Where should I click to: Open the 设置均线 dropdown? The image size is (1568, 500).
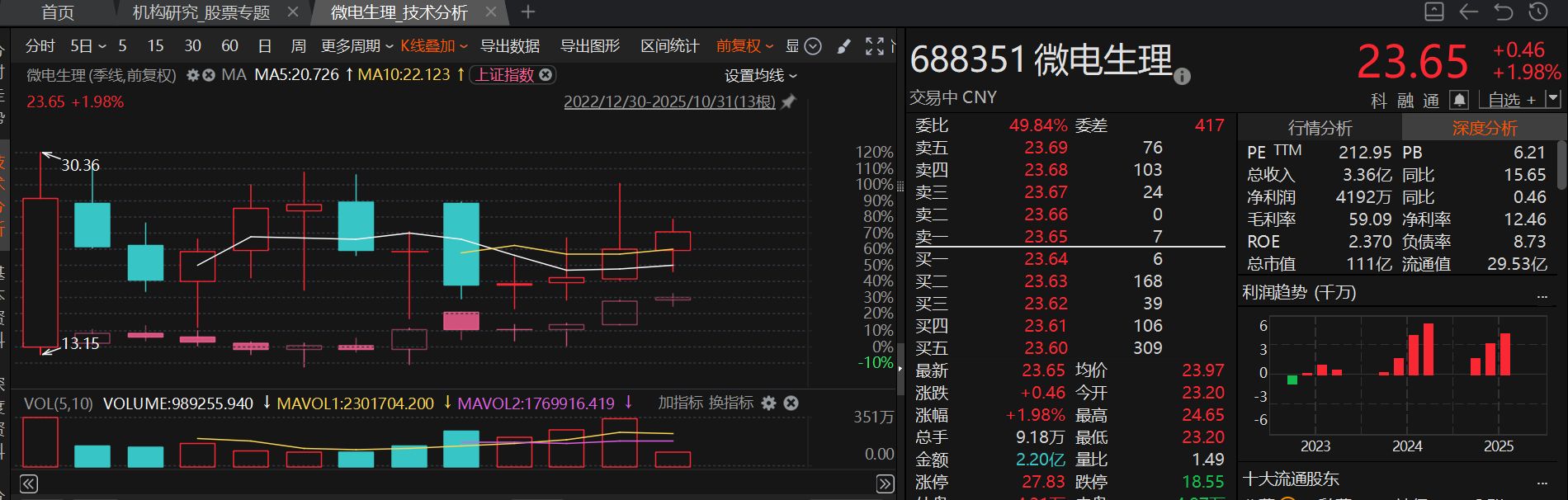761,76
